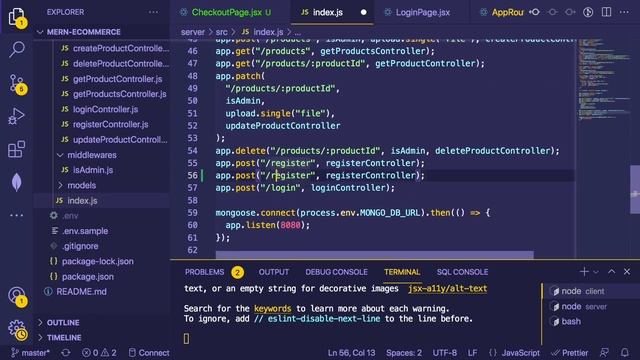
Task: Open .gitignore file
Action: [x=80, y=246]
